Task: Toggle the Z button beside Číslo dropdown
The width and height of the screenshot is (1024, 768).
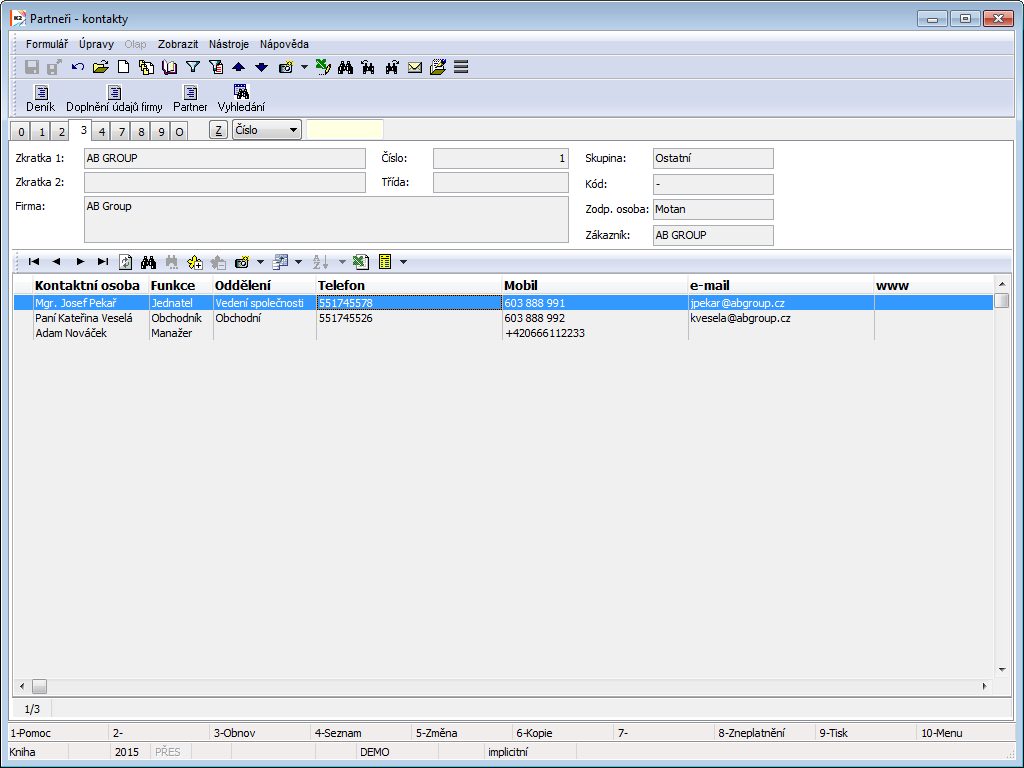Action: point(218,130)
